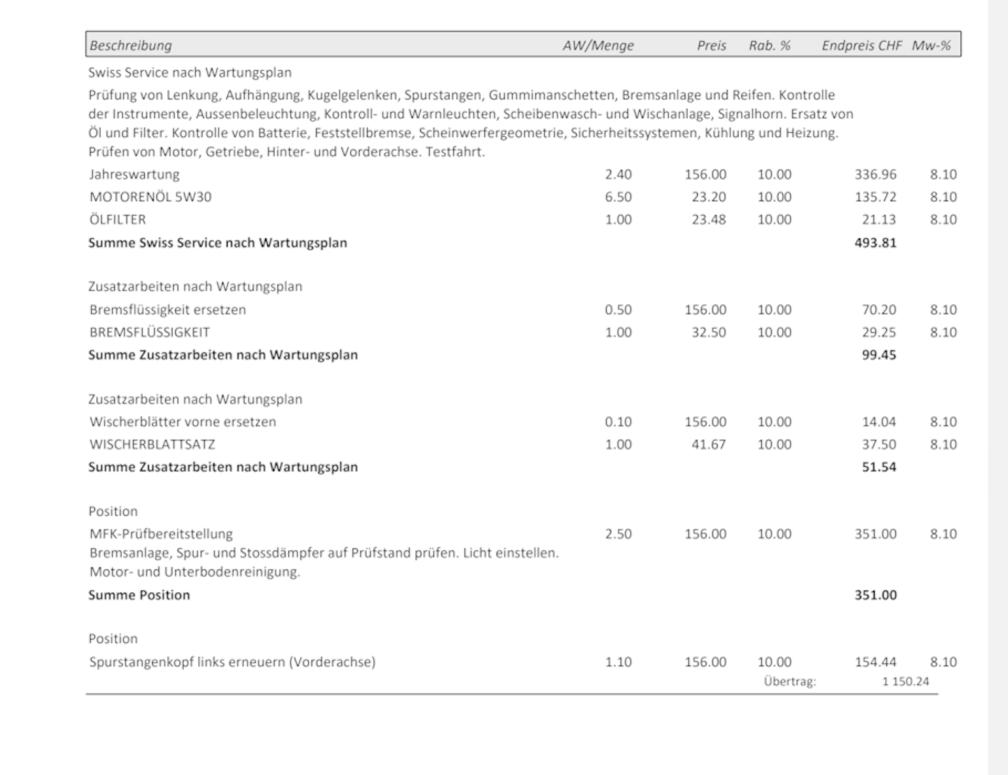1008x775 pixels.
Task: Select the "Übertrag:" label
Action: (x=789, y=681)
